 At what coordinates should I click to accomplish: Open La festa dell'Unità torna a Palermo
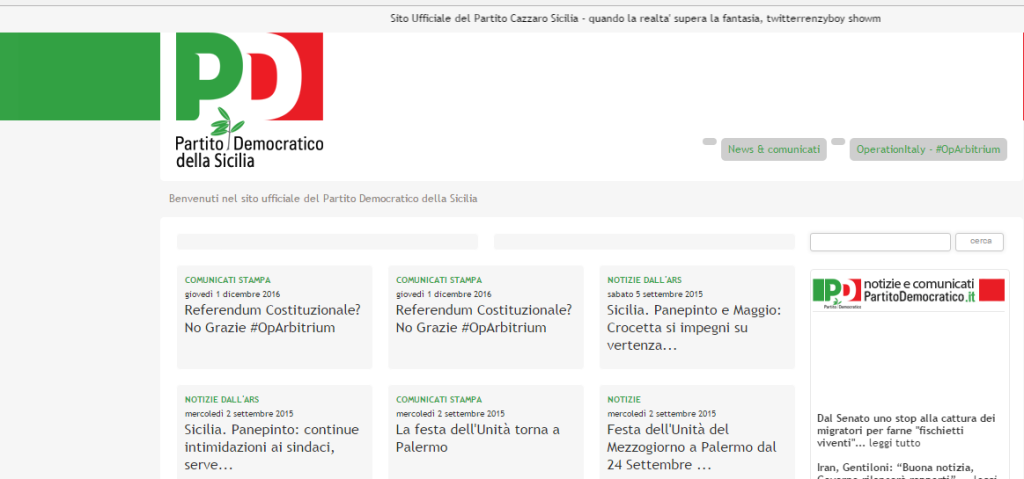477,438
